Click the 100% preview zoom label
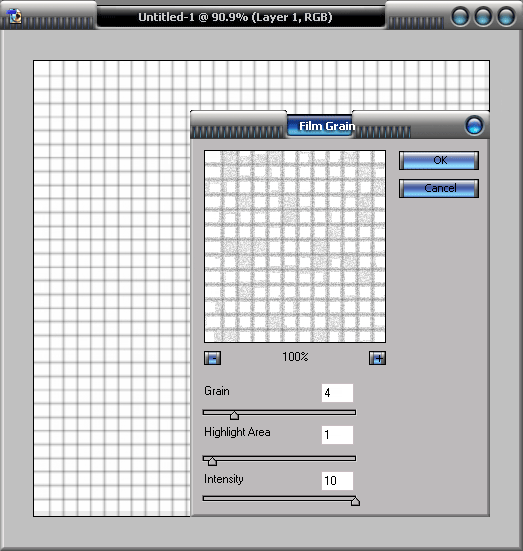 (x=295, y=357)
